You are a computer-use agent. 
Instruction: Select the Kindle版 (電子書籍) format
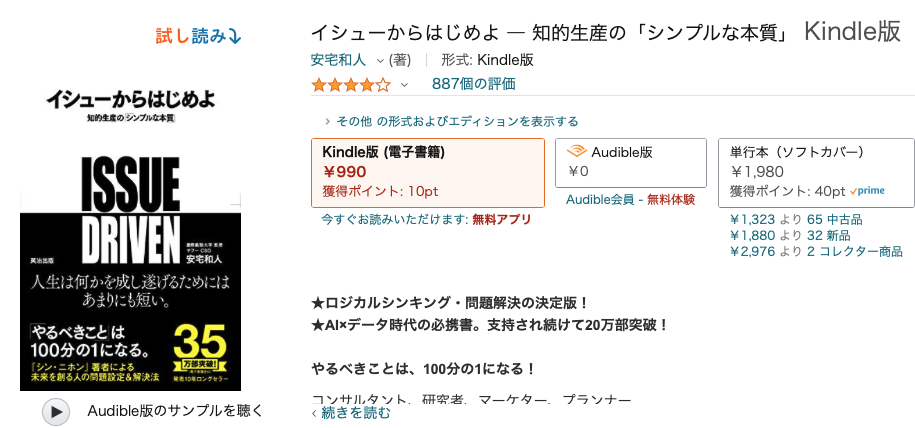[x=428, y=173]
